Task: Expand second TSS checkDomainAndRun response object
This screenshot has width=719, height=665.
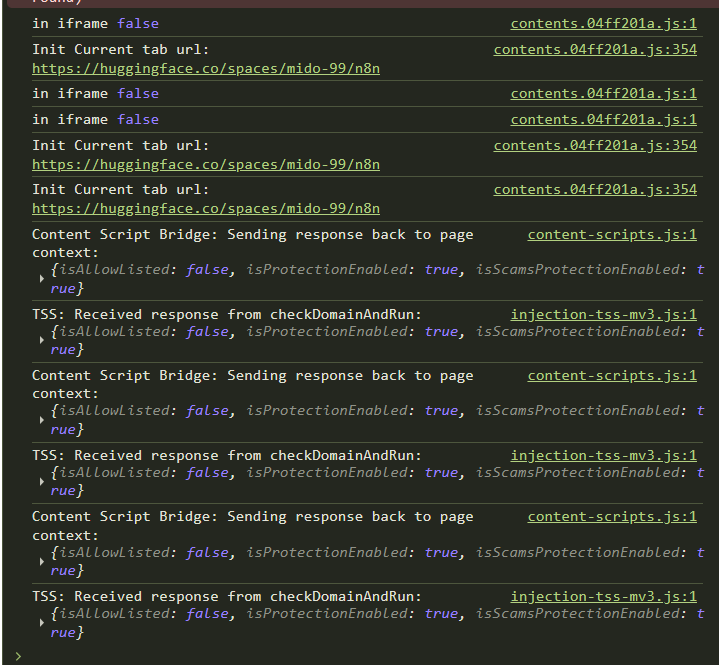Action: 41,482
